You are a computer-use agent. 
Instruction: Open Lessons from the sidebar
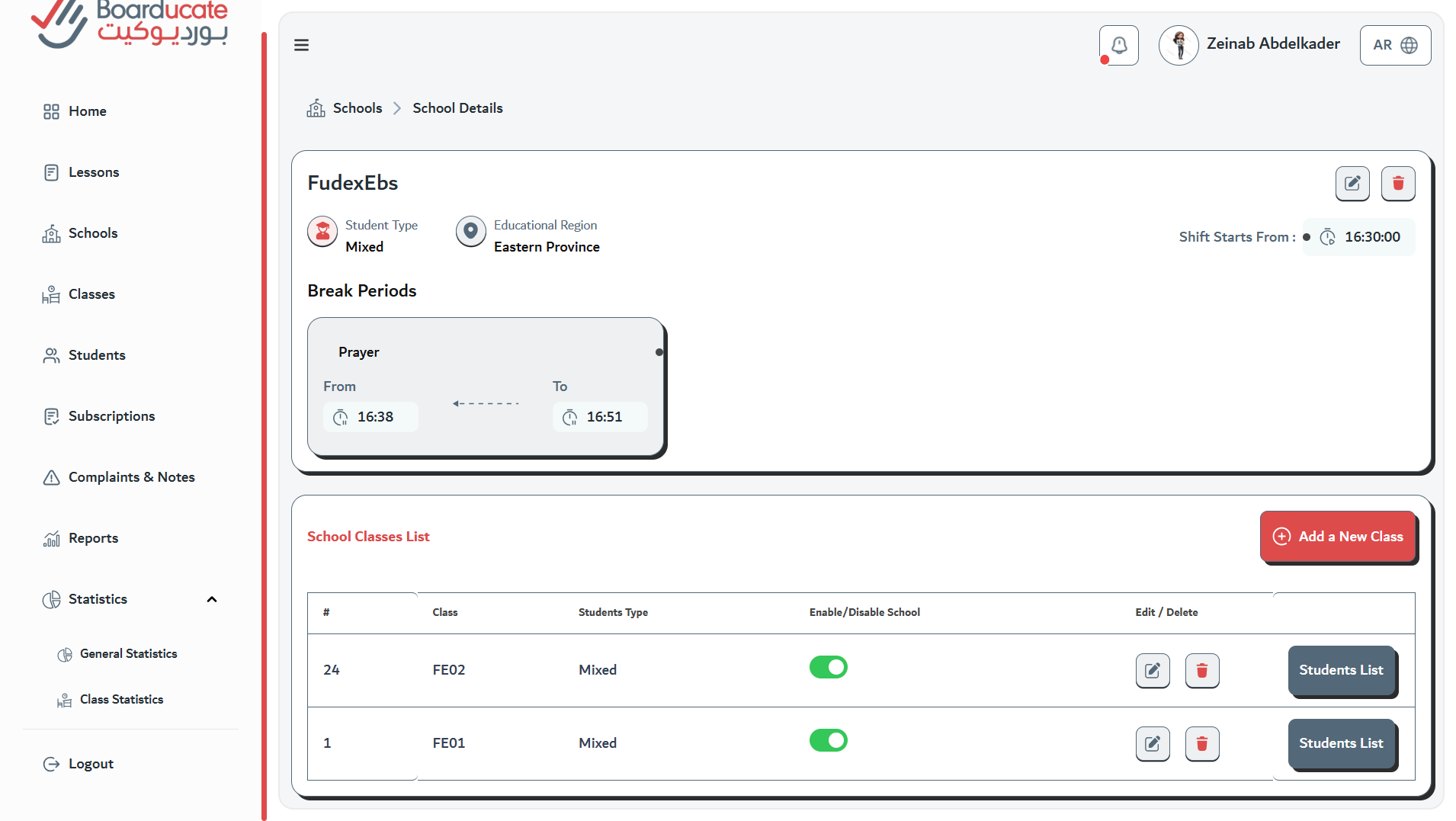[94, 172]
